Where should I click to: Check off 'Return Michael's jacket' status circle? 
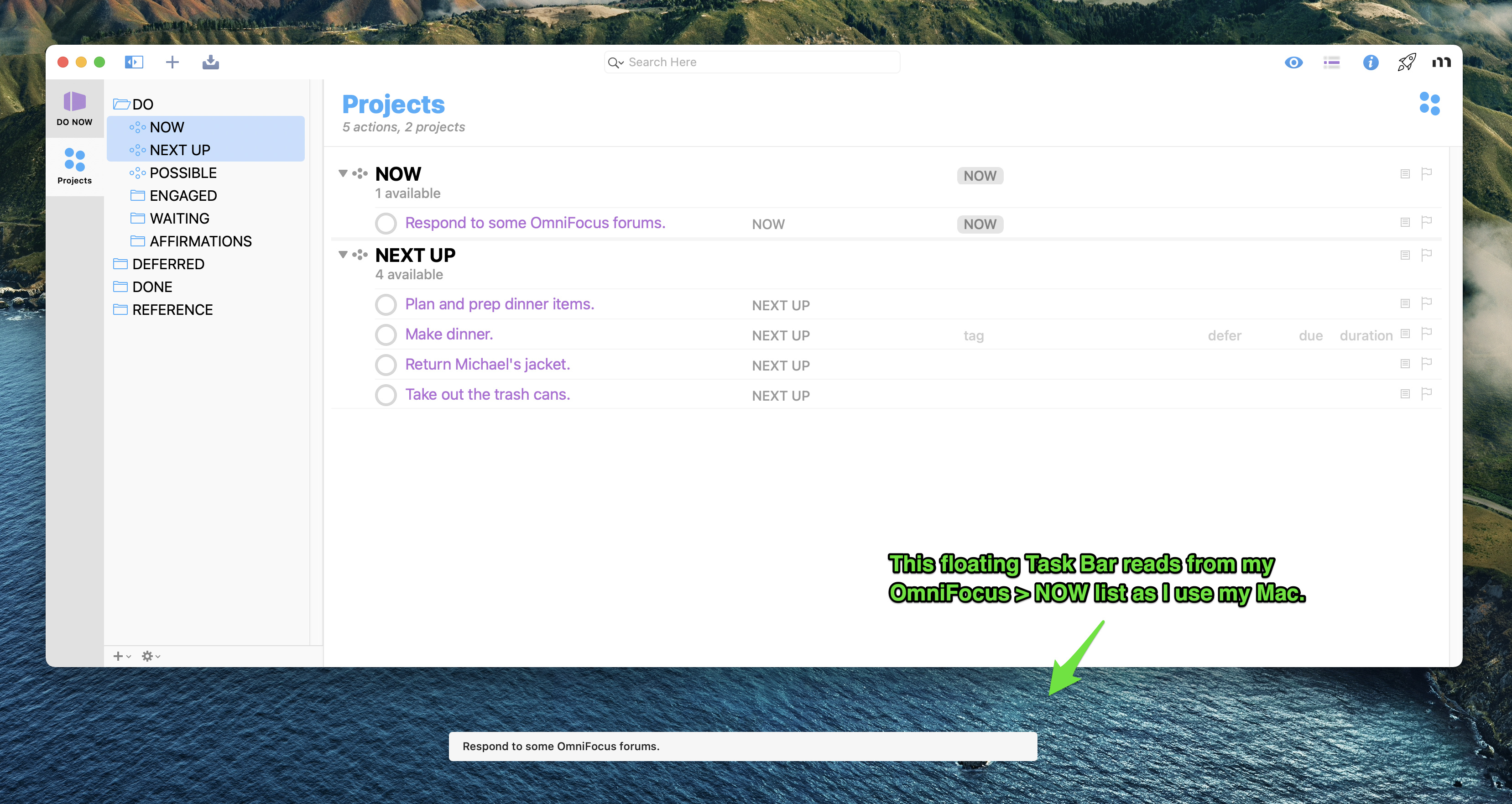tap(386, 365)
